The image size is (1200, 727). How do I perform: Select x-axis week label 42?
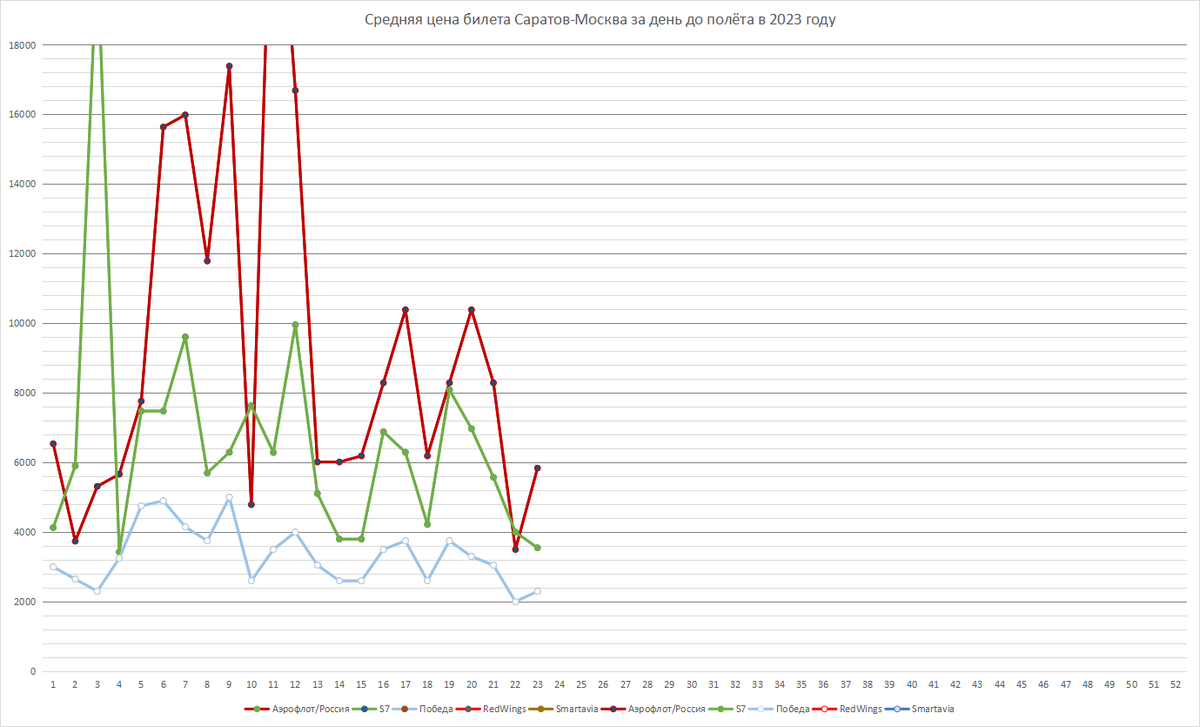pos(955,685)
